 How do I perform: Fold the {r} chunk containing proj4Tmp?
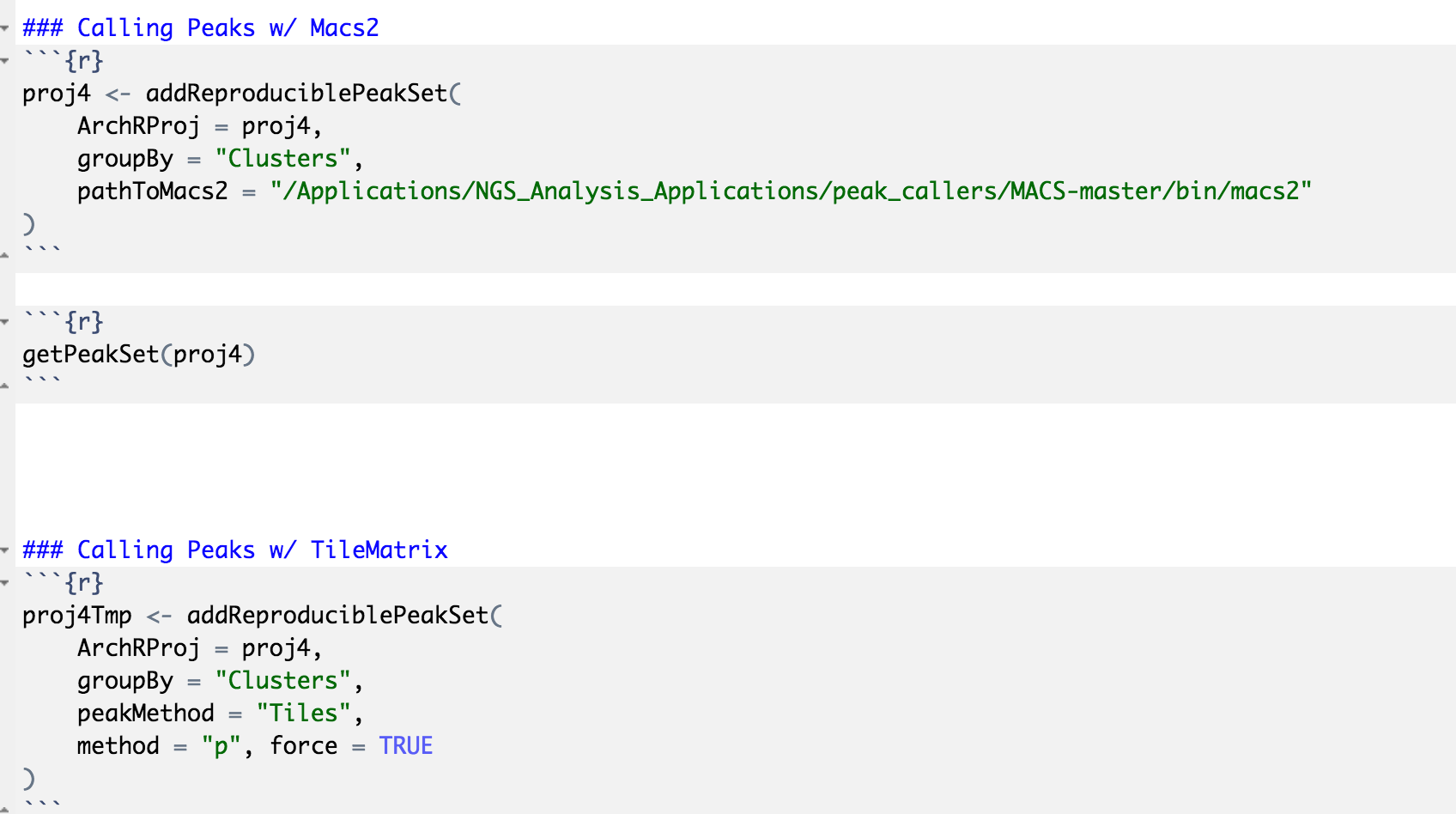tap(4, 583)
